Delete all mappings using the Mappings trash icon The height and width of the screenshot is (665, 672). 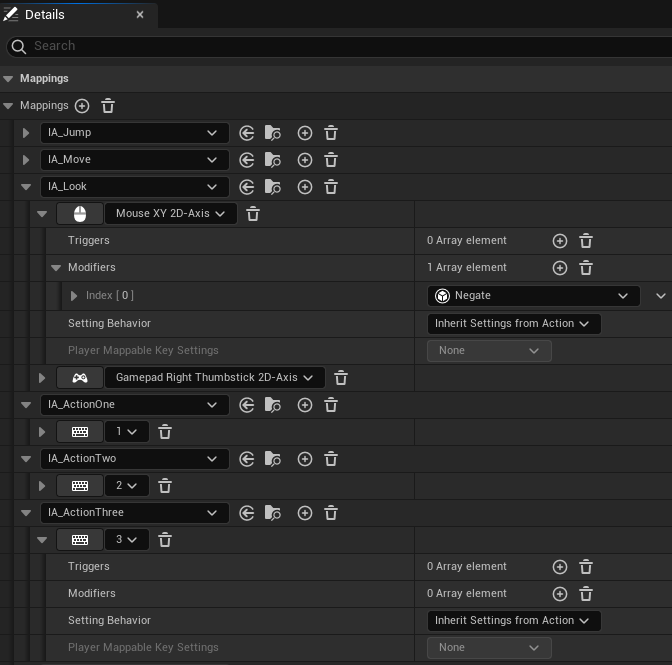[108, 106]
